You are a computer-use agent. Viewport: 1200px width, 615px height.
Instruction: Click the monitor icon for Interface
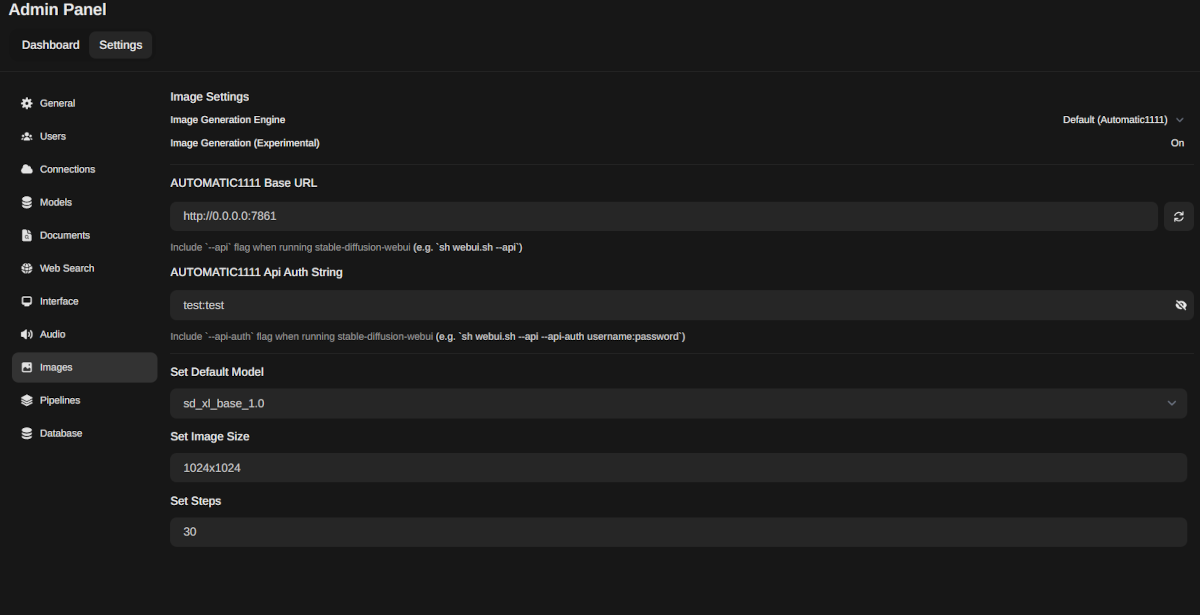(27, 301)
